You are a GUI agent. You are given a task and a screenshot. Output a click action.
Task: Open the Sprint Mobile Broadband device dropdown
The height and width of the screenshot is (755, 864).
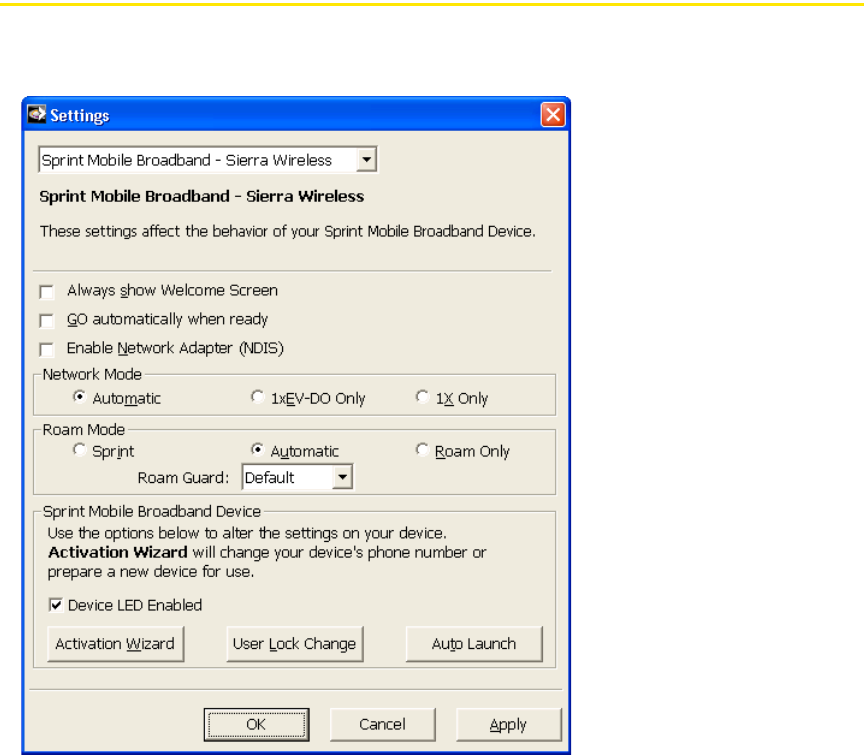click(x=208, y=160)
